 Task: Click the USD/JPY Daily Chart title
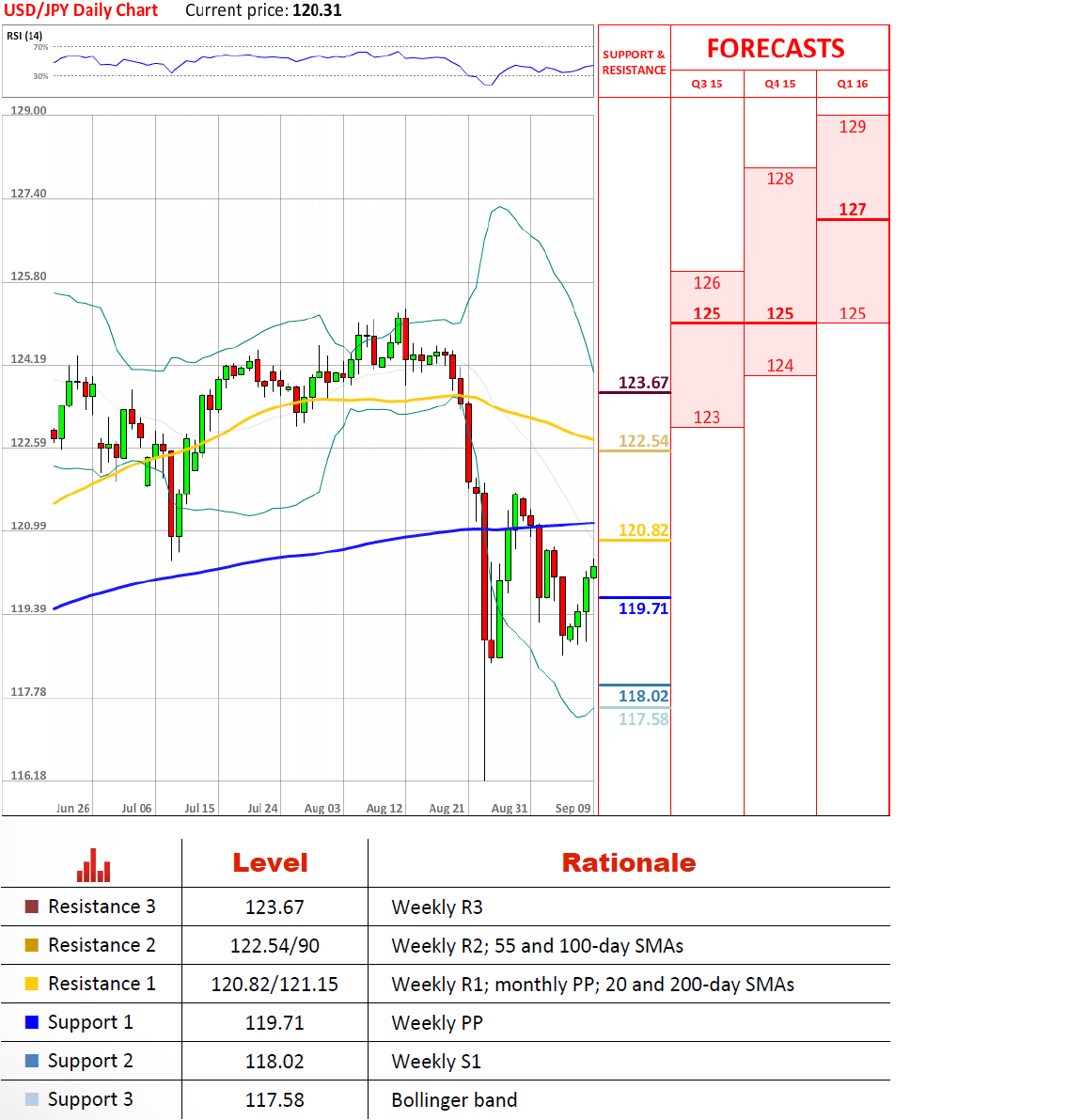[x=81, y=10]
